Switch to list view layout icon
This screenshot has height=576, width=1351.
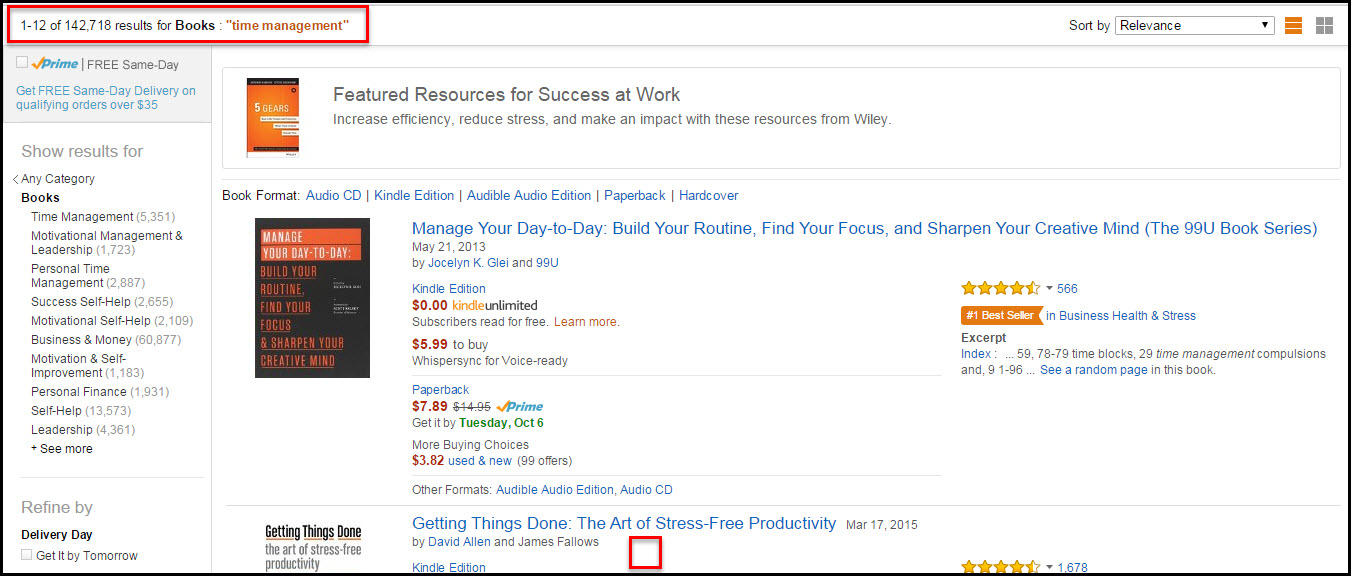1293,26
